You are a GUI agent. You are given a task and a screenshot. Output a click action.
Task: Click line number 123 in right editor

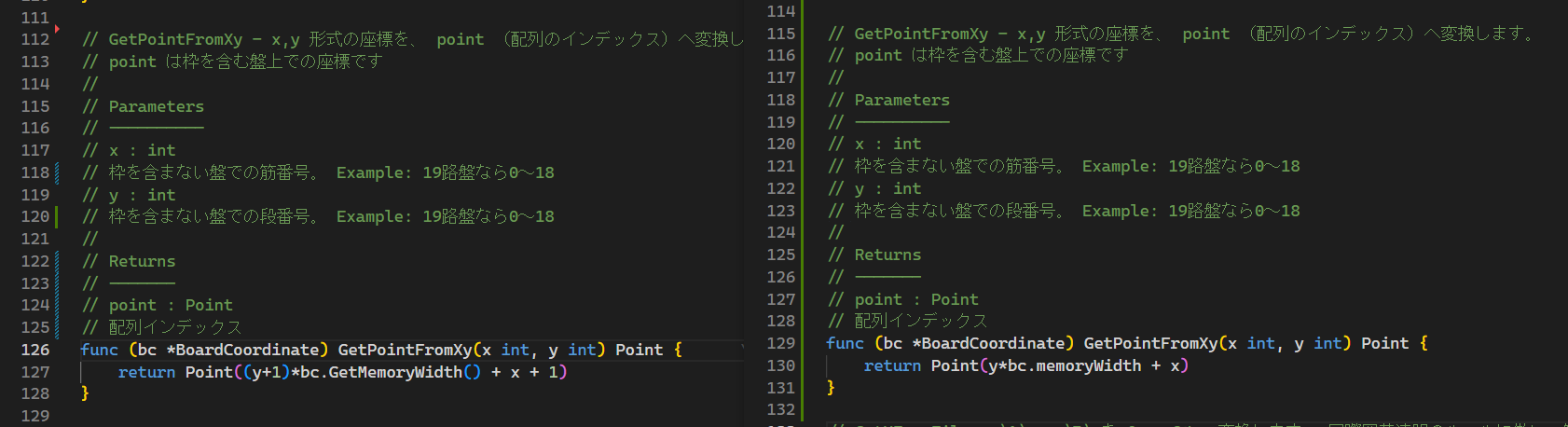tap(781, 211)
